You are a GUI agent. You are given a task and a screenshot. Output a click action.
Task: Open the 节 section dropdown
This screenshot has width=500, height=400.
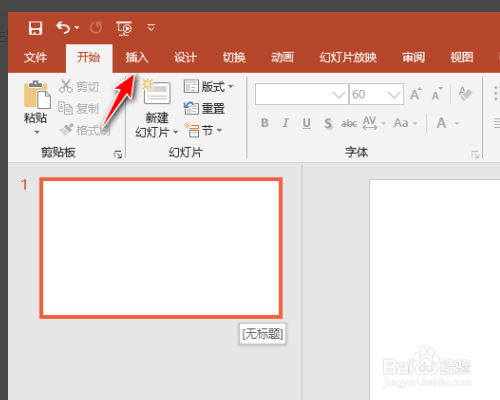tap(203, 130)
